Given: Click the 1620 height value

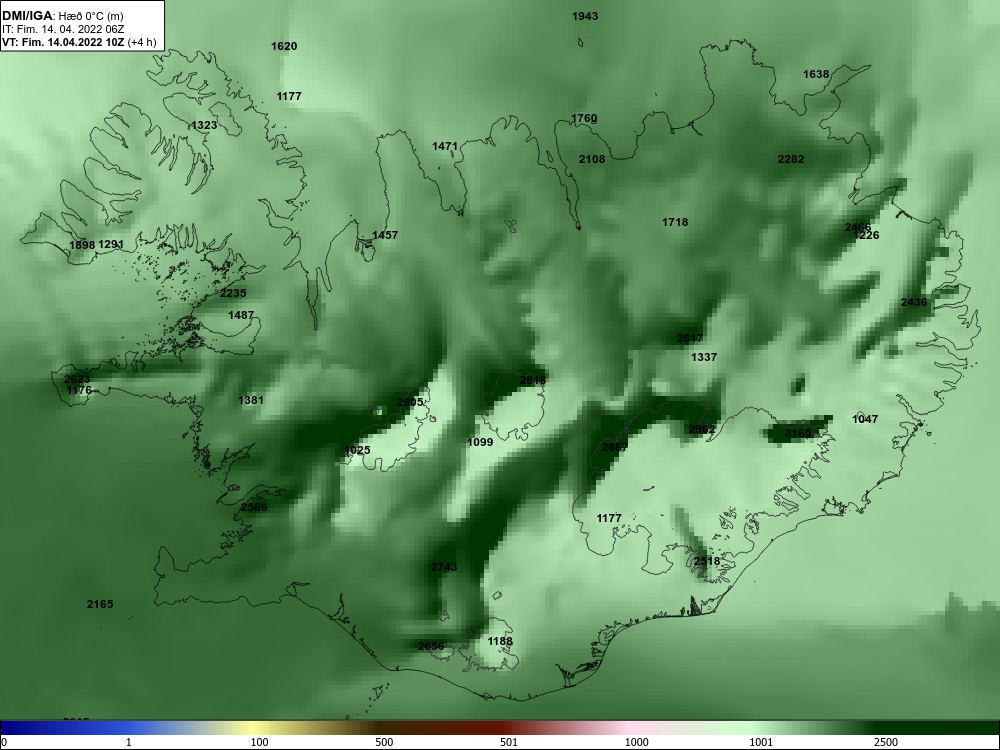Looking at the screenshot, I should click(x=284, y=46).
